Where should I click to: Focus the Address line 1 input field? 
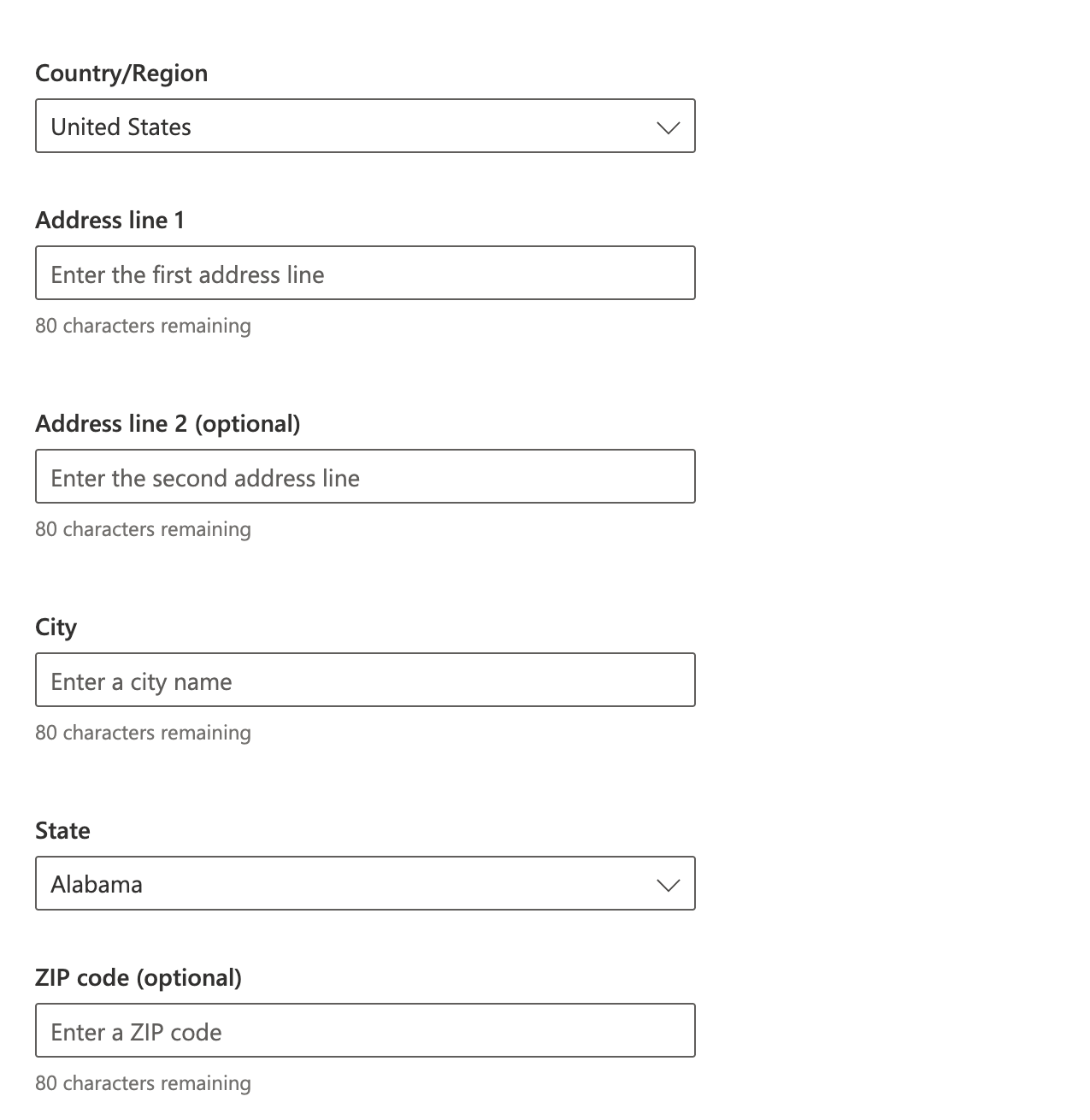point(365,274)
